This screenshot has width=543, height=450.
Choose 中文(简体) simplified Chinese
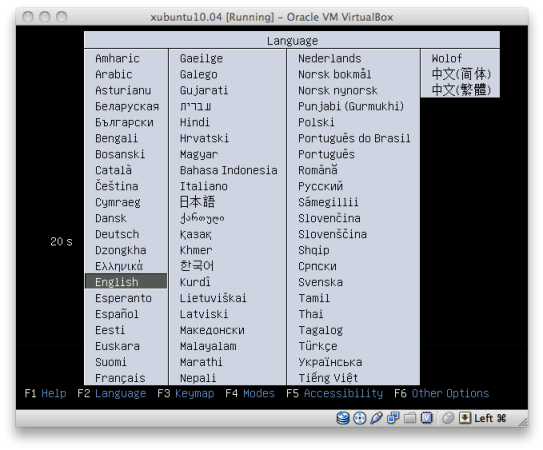(461, 74)
